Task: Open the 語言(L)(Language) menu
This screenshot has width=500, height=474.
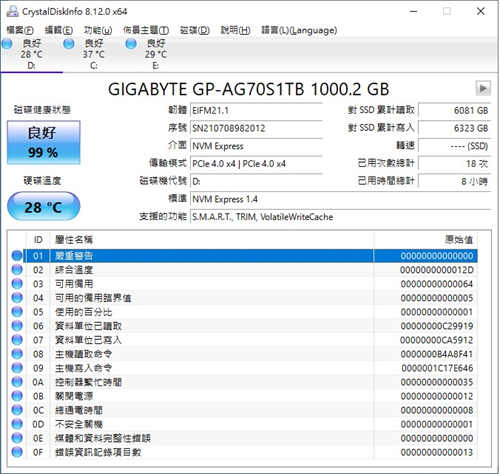Action: (x=299, y=30)
